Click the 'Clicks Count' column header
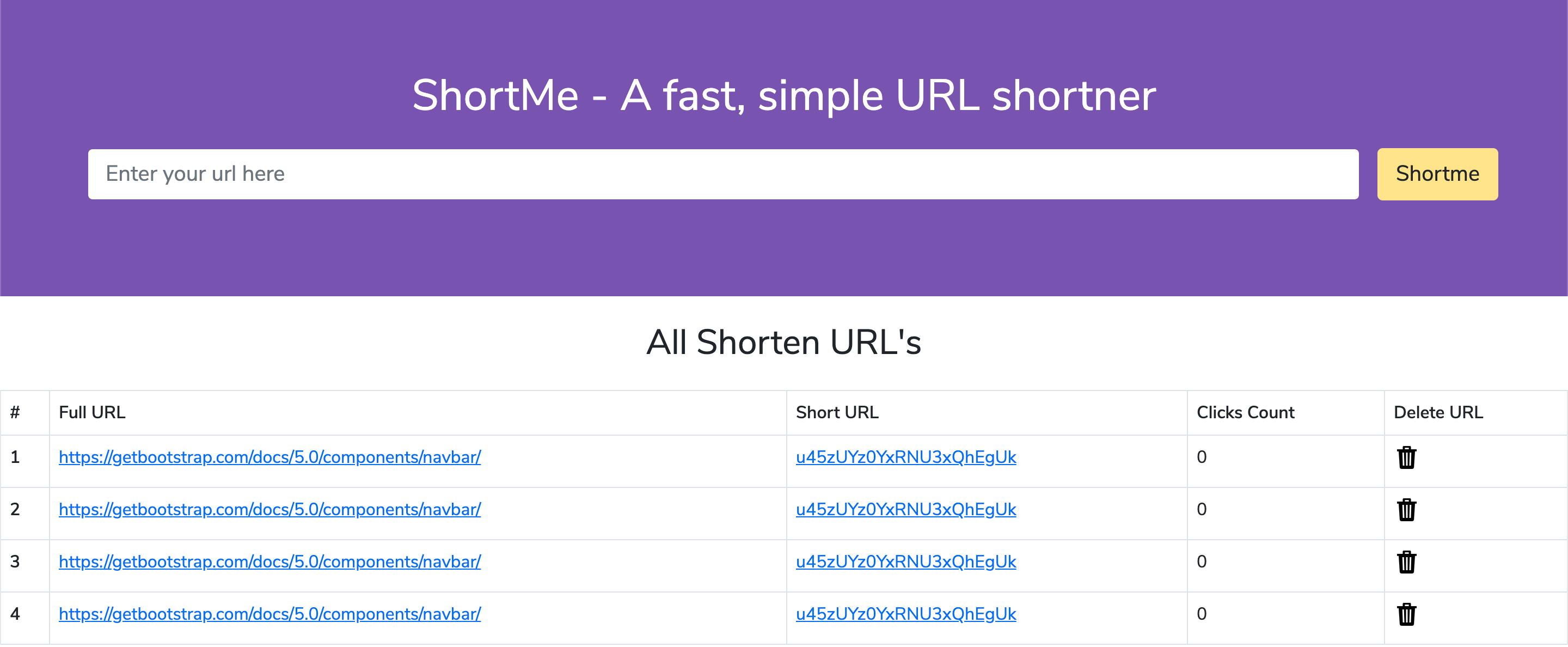Screen dimensions: 1568x647 (1245, 413)
